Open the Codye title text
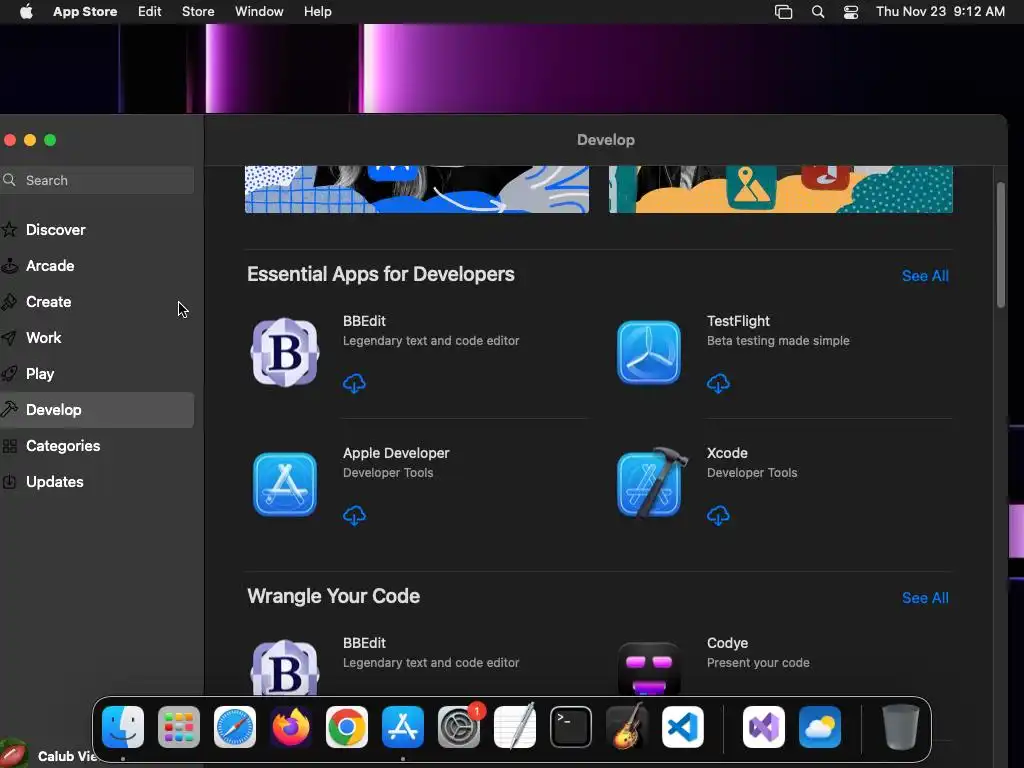Image resolution: width=1024 pixels, height=768 pixels. coord(727,643)
